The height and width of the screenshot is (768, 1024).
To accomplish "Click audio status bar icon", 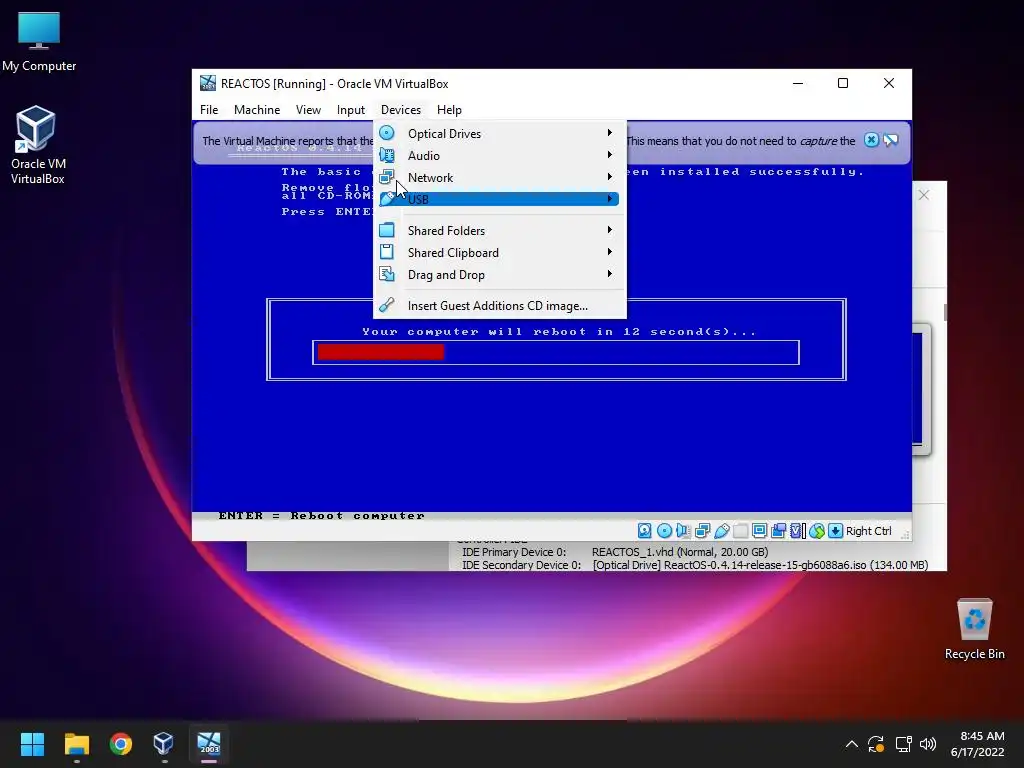I will click(683, 531).
